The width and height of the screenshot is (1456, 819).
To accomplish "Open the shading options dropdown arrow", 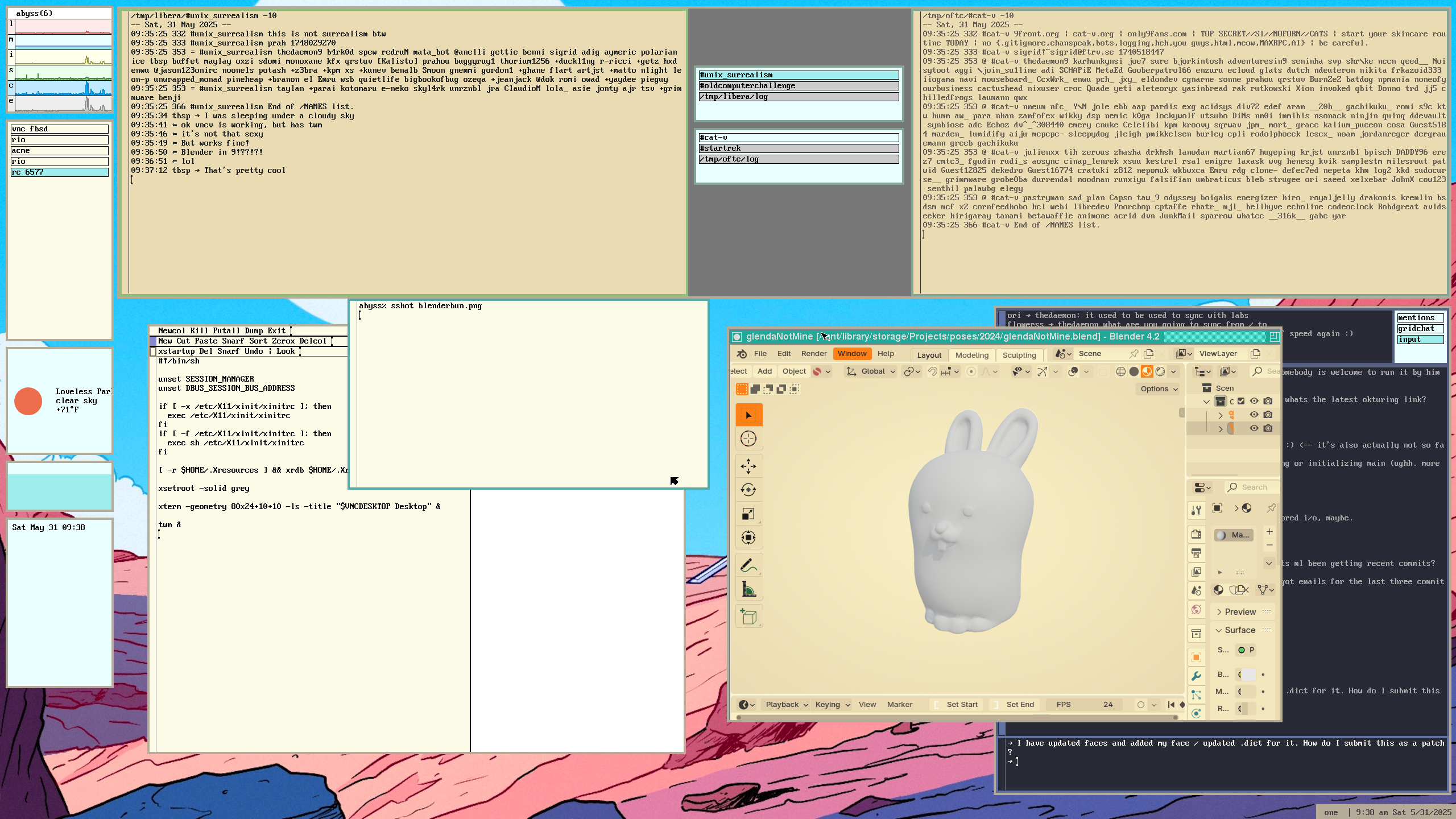I will point(1173,371).
